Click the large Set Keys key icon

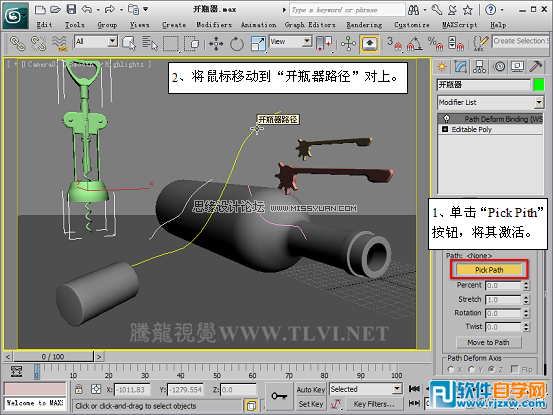tap(279, 396)
